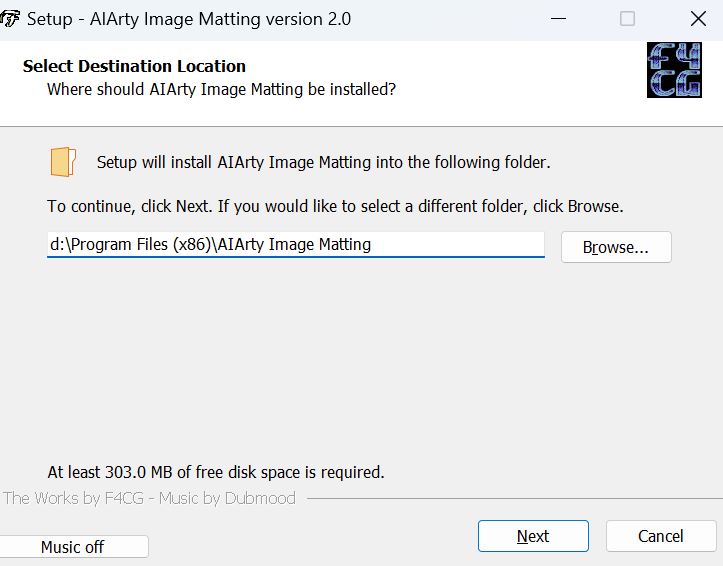Click the end of the path after 'Matting'
The height and width of the screenshot is (566, 723).
tap(373, 244)
